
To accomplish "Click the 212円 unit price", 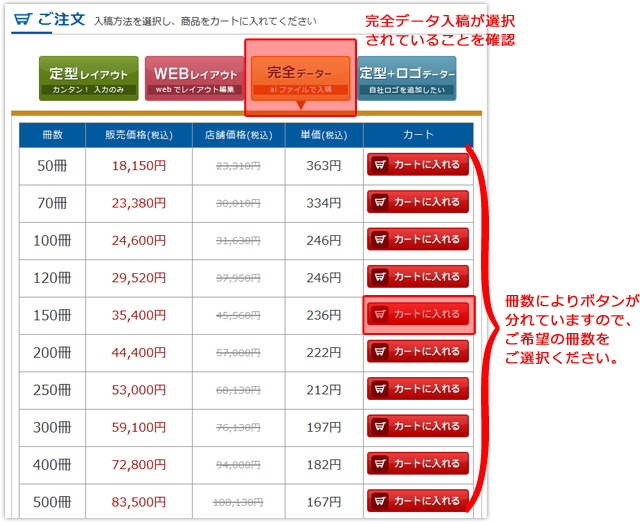I will point(324,390).
